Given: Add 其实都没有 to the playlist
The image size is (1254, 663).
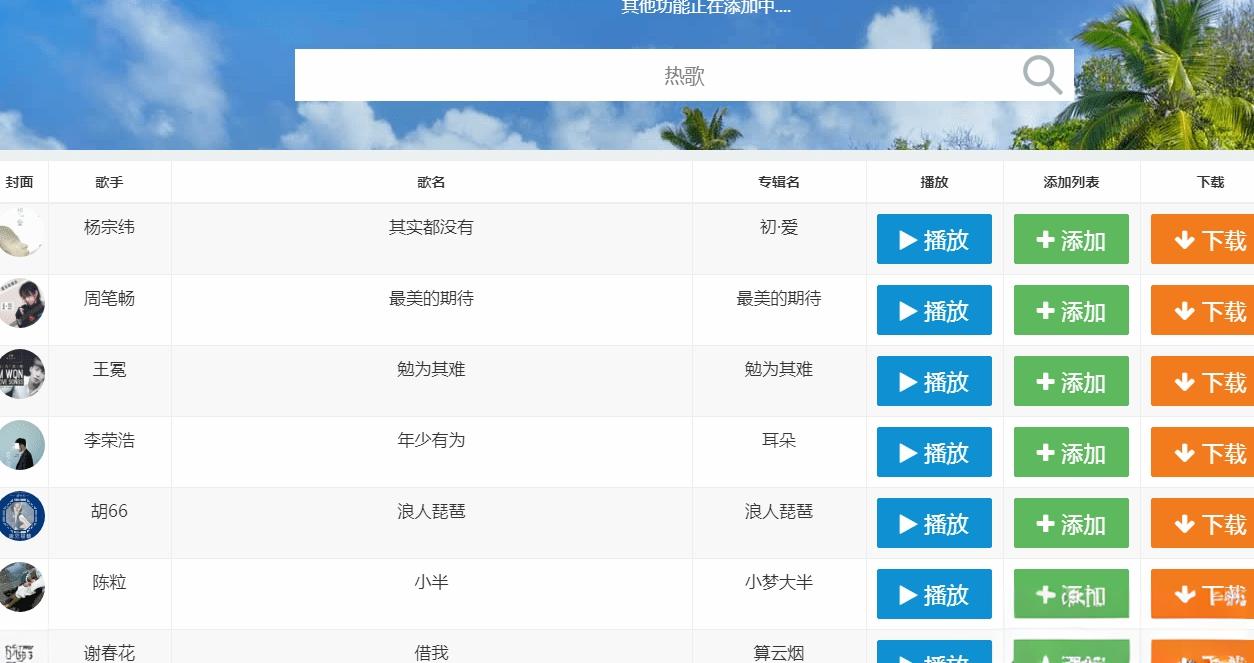Looking at the screenshot, I should (x=1071, y=239).
